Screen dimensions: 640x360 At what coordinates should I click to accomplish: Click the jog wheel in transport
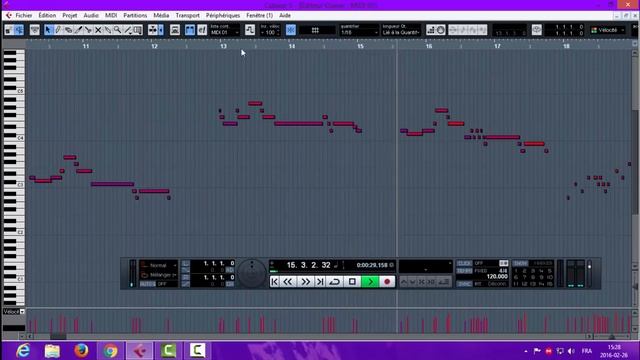251,273
